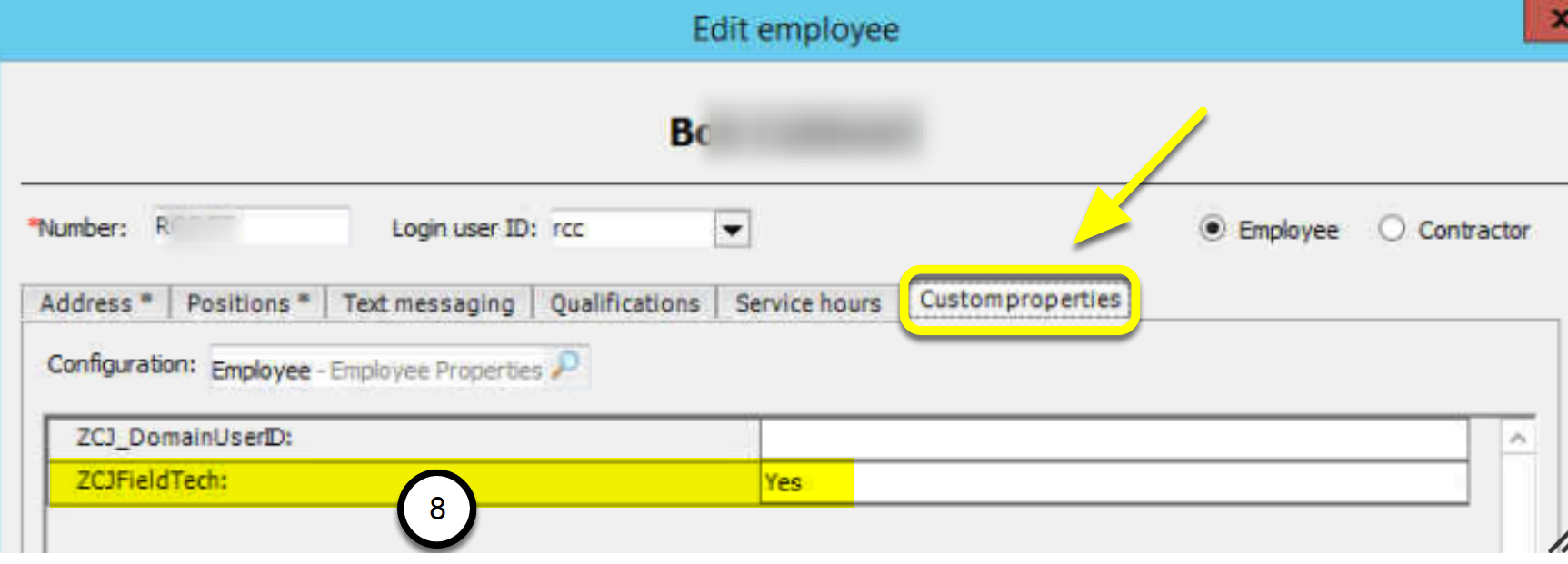Select the Contractor radio button
Image resolution: width=1568 pixels, height=564 pixels.
click(x=1391, y=229)
